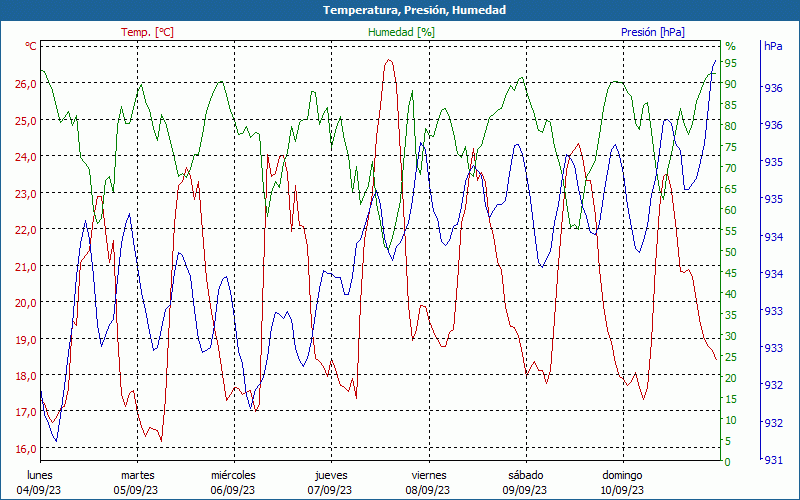Click the 16,0 temperature axis value
The width and height of the screenshot is (800, 500).
(26, 448)
